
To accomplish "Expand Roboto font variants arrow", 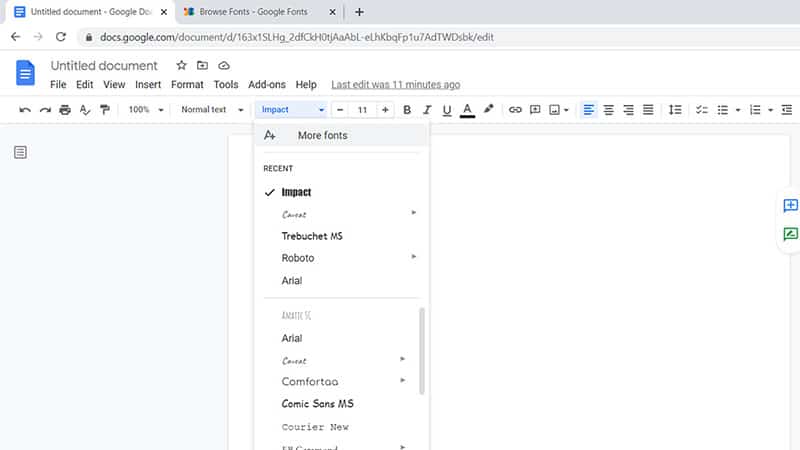I will click(x=414, y=257).
